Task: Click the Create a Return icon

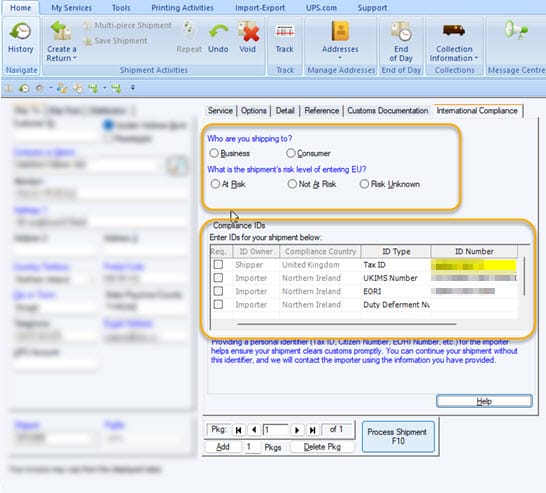Action: click(61, 31)
